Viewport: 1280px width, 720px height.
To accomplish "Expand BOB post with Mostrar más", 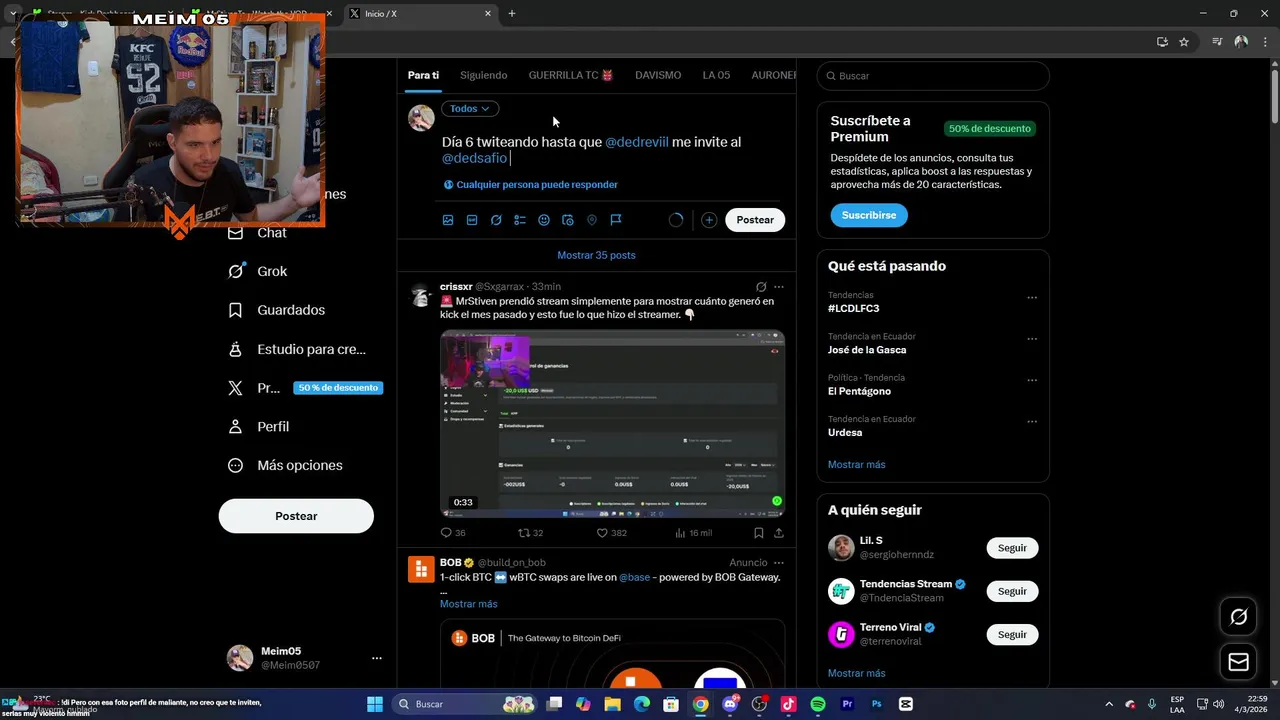I will coord(468,604).
